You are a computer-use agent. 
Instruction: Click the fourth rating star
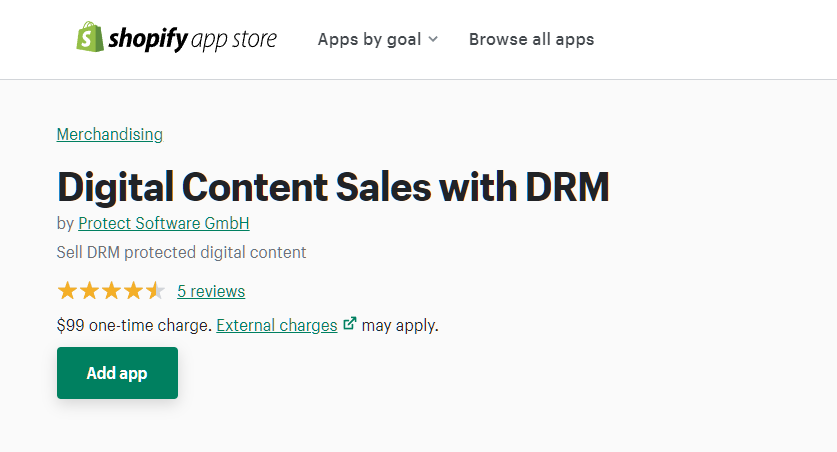pos(133,291)
